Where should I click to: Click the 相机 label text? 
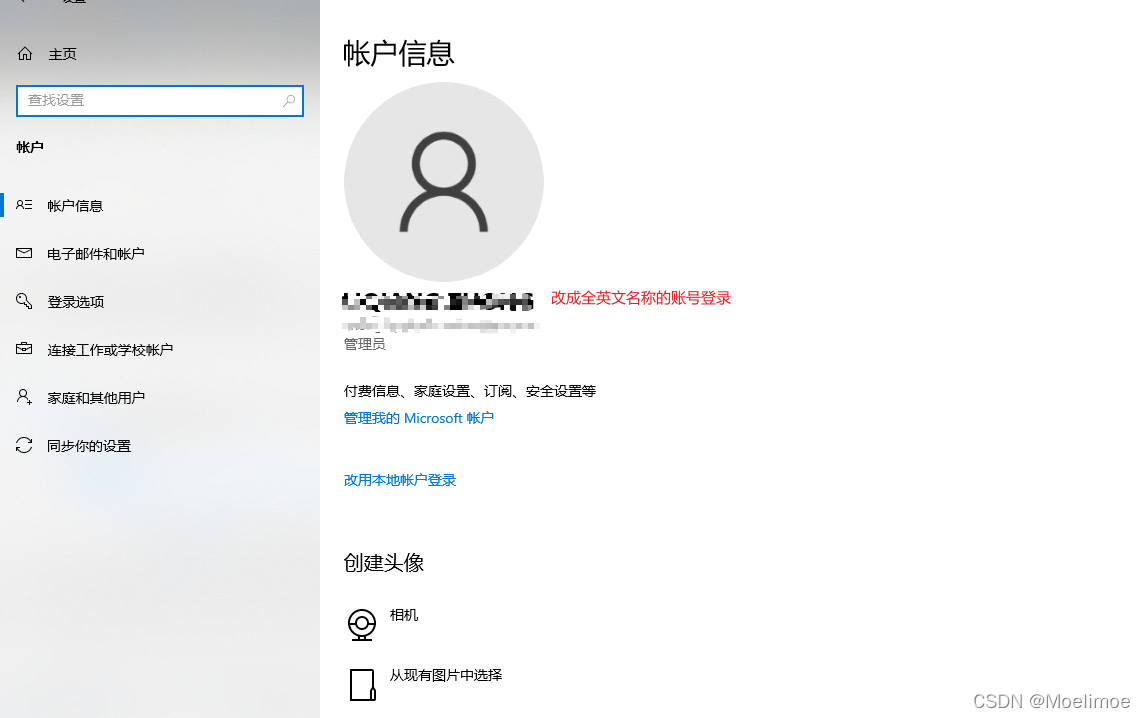pos(403,615)
